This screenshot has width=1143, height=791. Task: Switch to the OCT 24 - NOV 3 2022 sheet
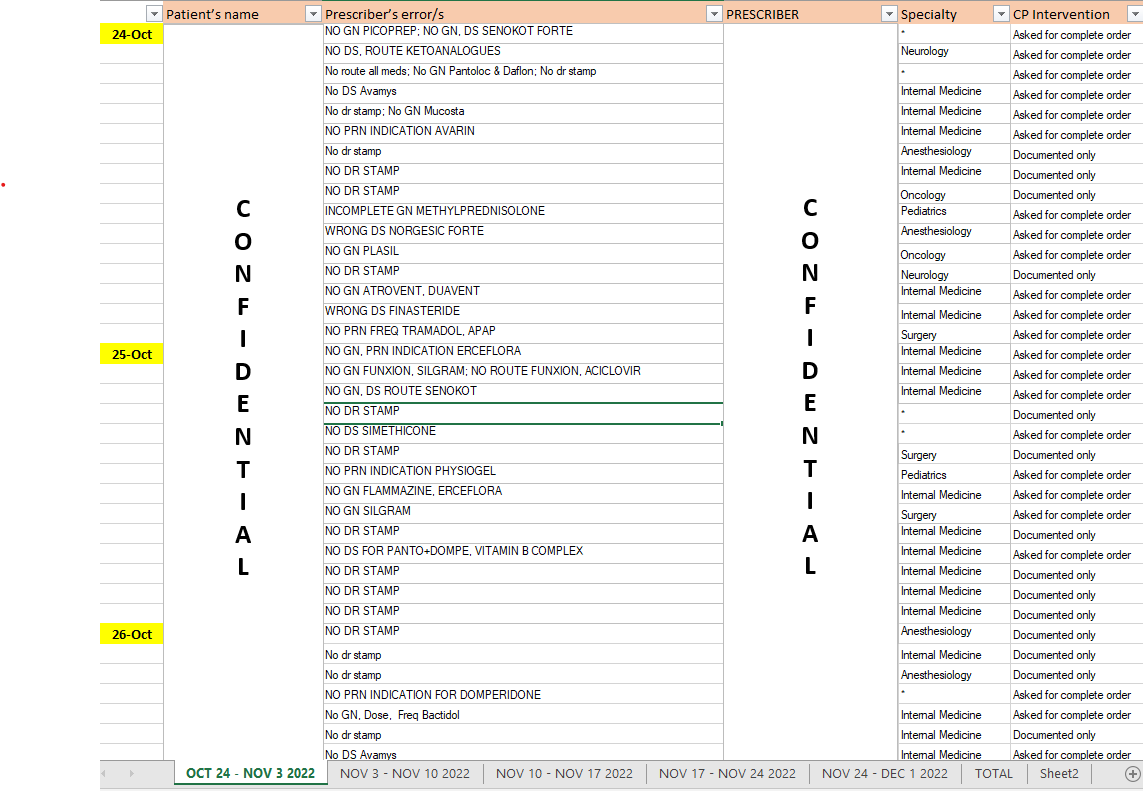pos(250,774)
